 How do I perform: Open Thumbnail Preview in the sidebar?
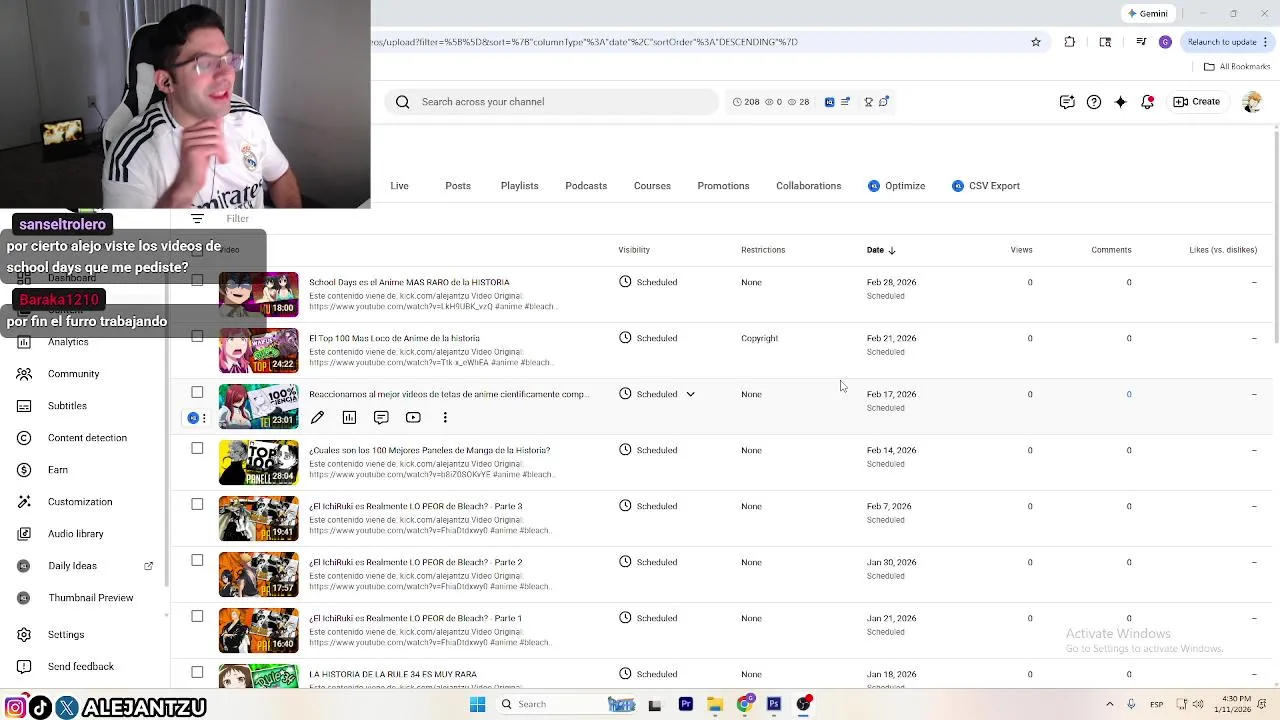(90, 598)
